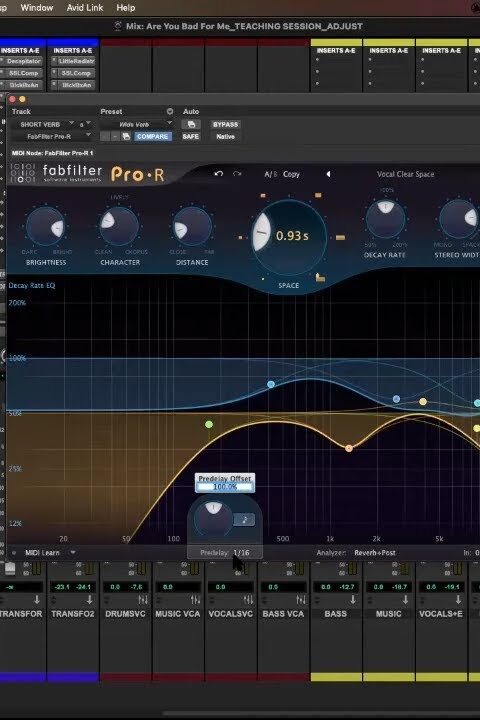The height and width of the screenshot is (720, 480).
Task: Toggle the Native button
Action: point(226,136)
